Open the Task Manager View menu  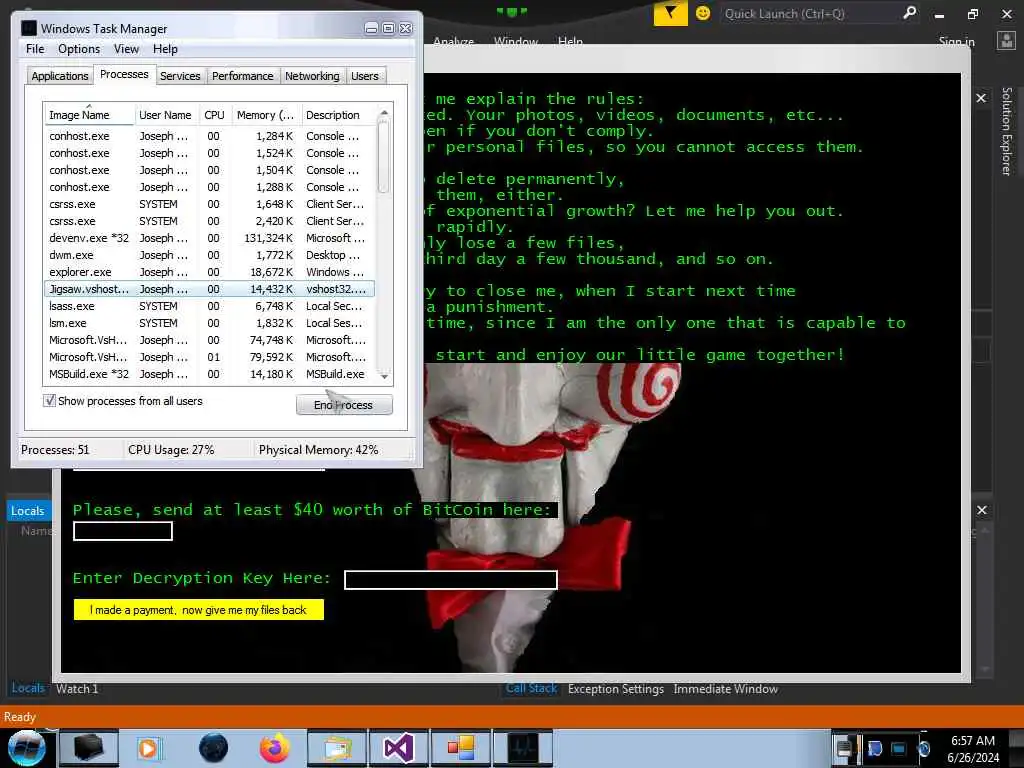pyautogui.click(x=126, y=49)
